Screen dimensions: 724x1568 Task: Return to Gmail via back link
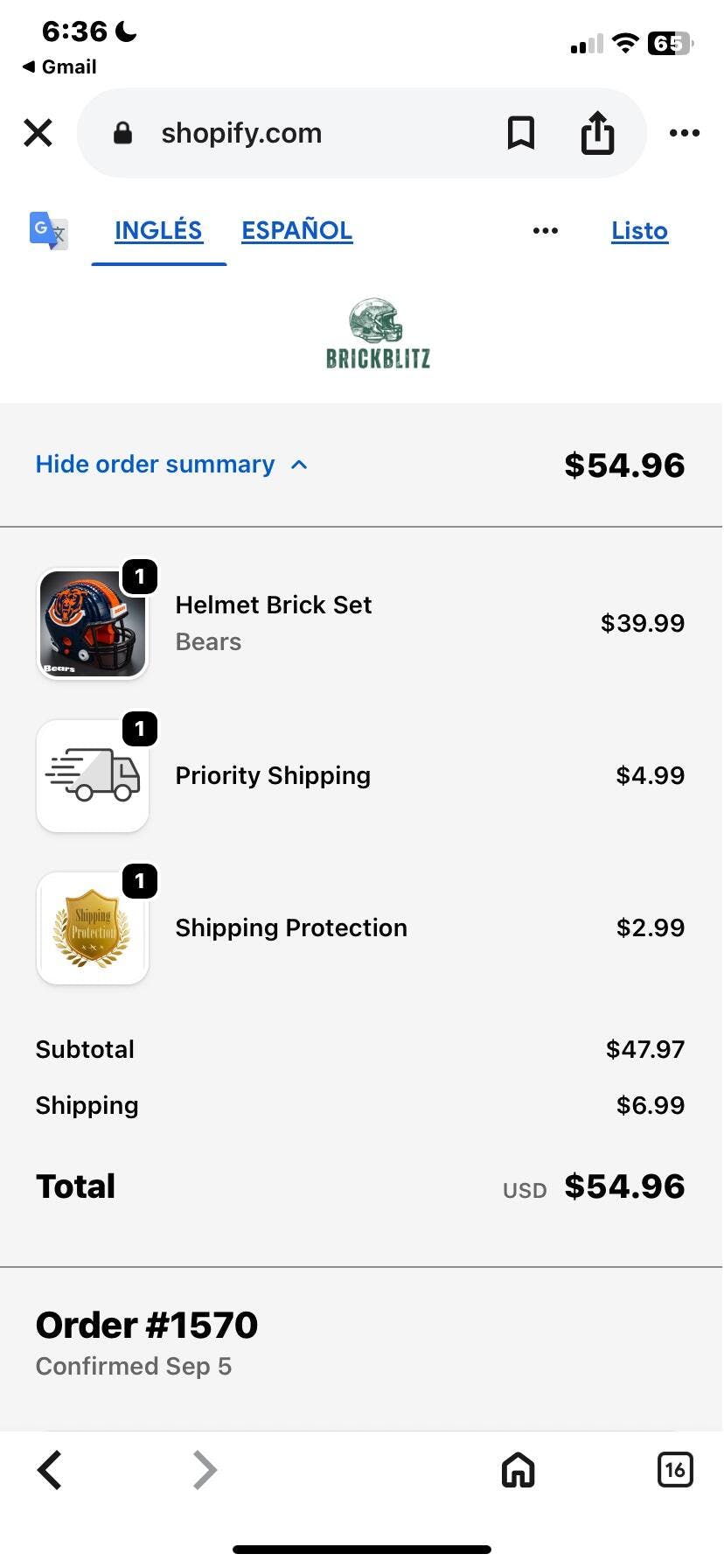tap(59, 67)
